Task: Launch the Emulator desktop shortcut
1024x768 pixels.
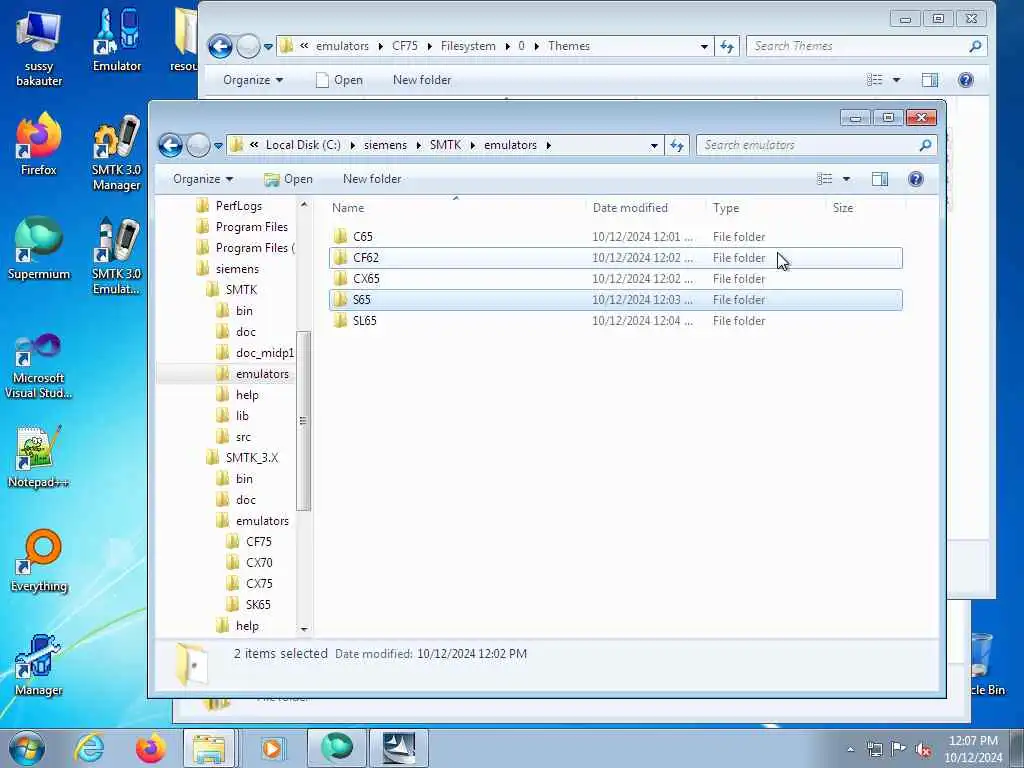Action: 116,40
